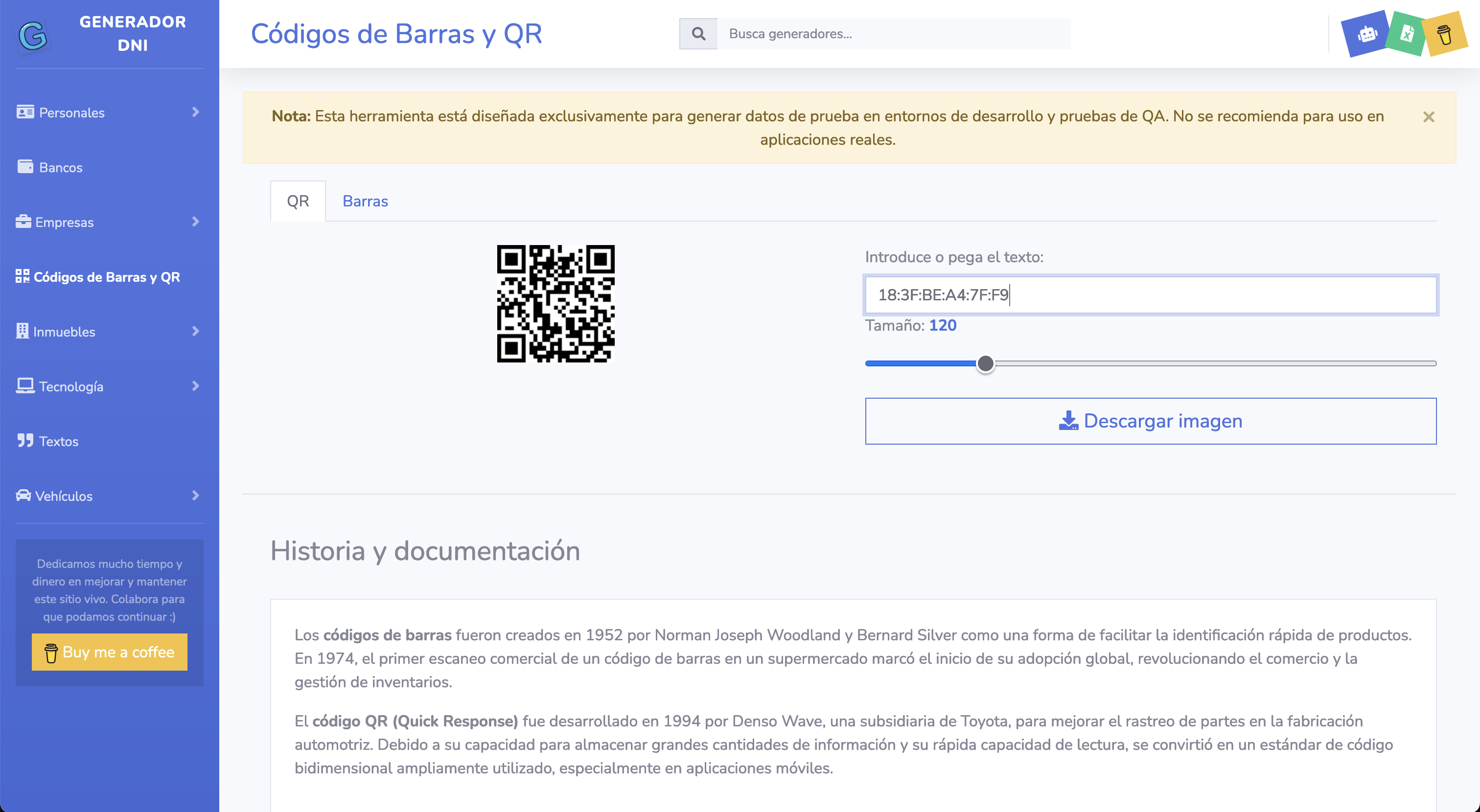1480x812 pixels.
Task: Click the Inmuebles building icon
Action: click(x=23, y=331)
